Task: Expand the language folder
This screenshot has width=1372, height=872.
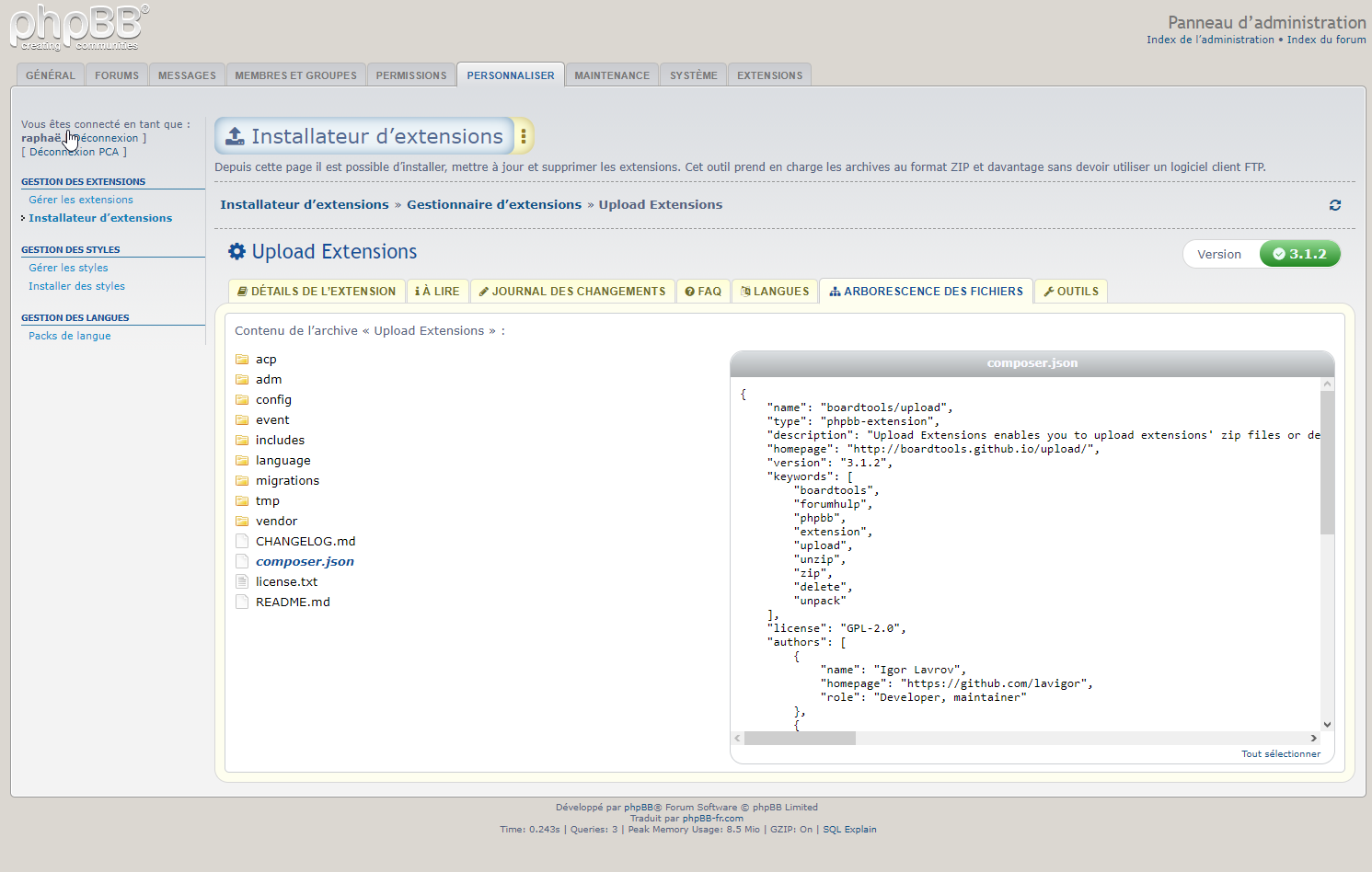Action: pos(282,461)
